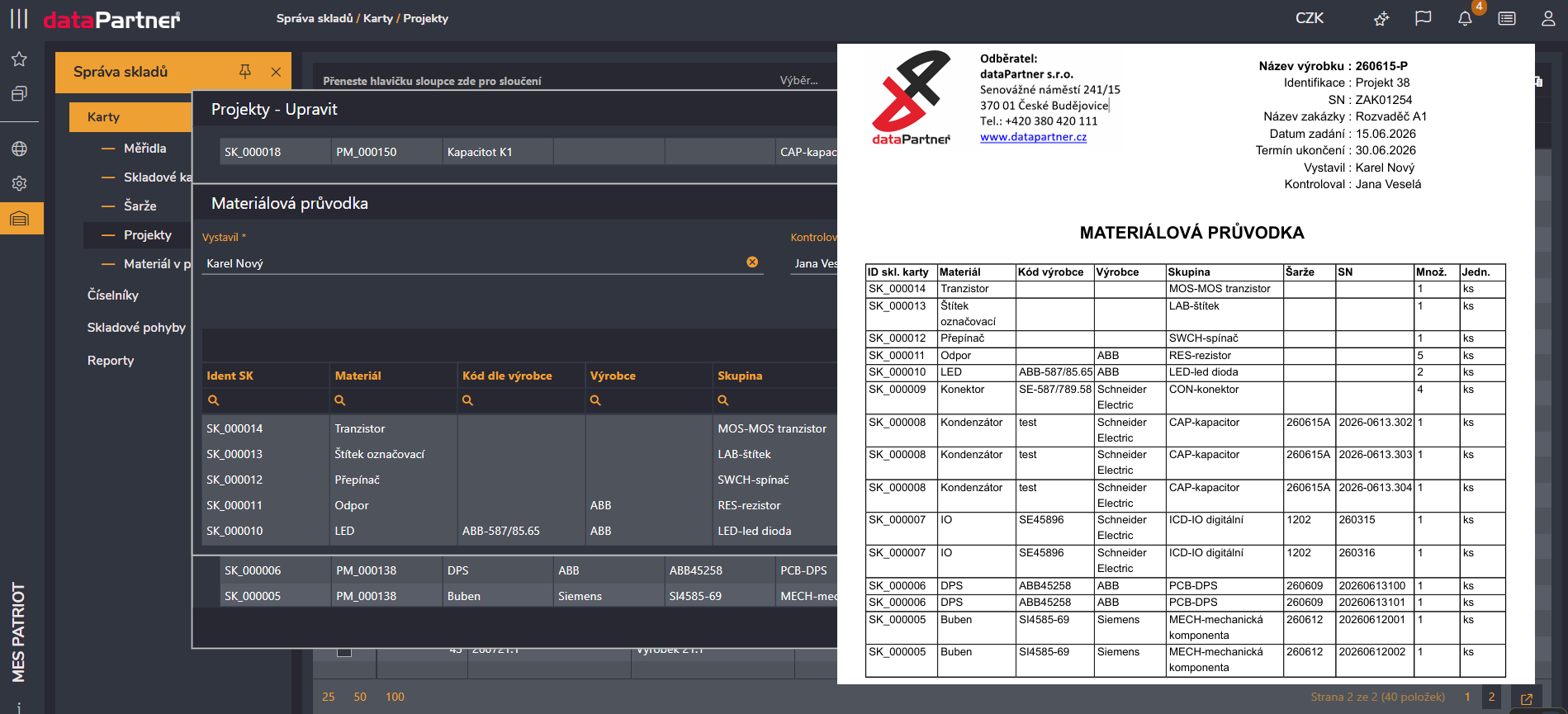
Task: Open Šarže in the Karty submenu
Action: 140,206
